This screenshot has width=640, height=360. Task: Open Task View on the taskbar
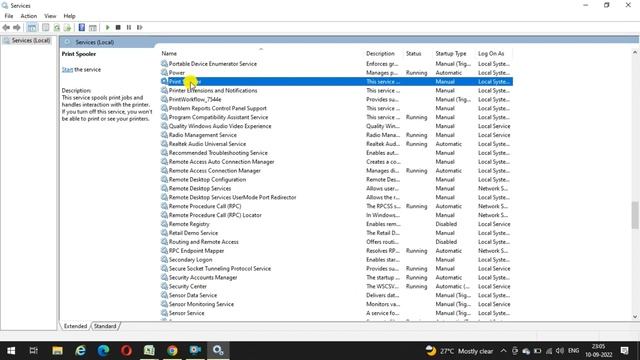pos(34,351)
